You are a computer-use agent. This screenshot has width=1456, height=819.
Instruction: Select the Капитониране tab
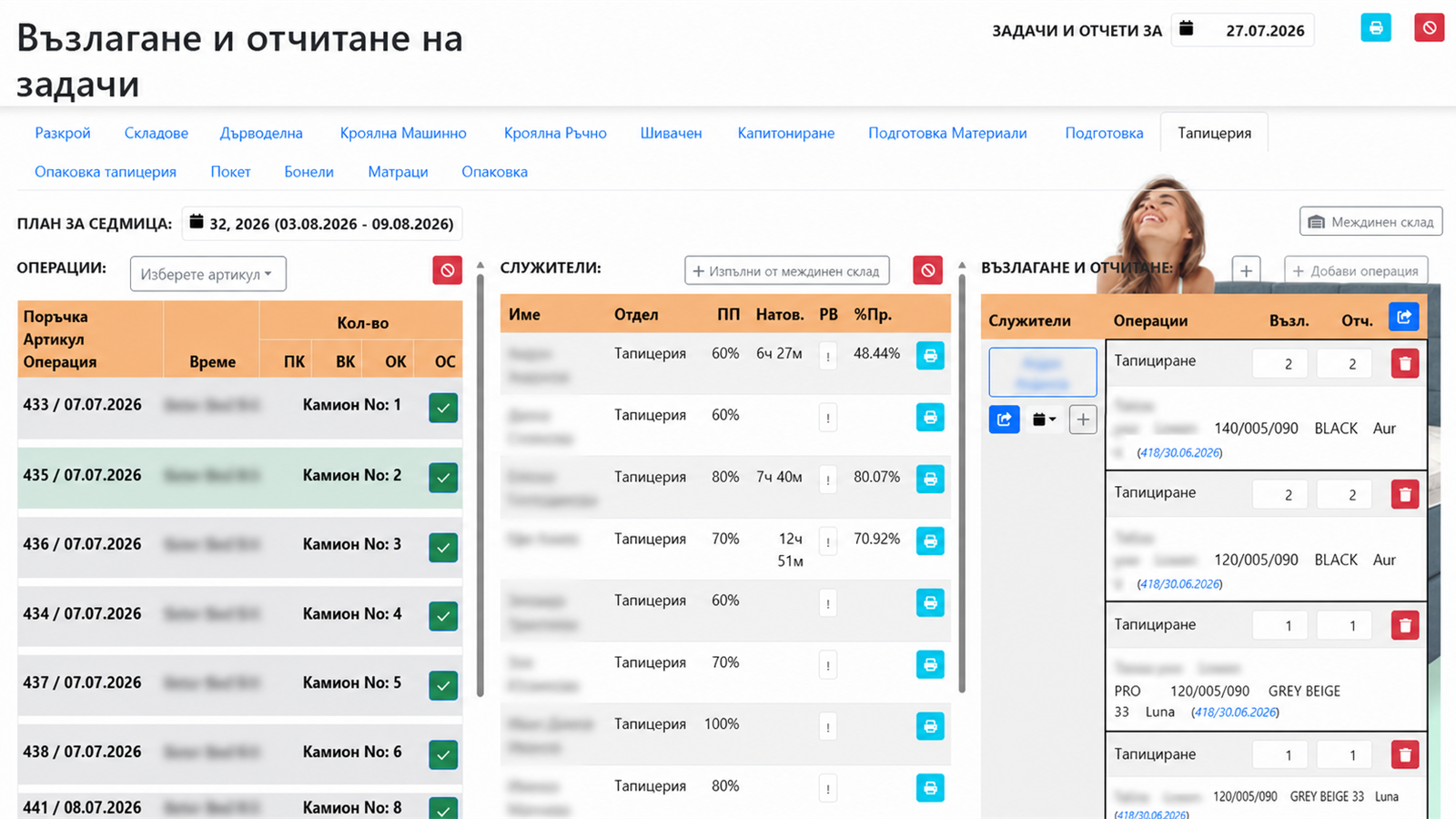[x=785, y=133]
